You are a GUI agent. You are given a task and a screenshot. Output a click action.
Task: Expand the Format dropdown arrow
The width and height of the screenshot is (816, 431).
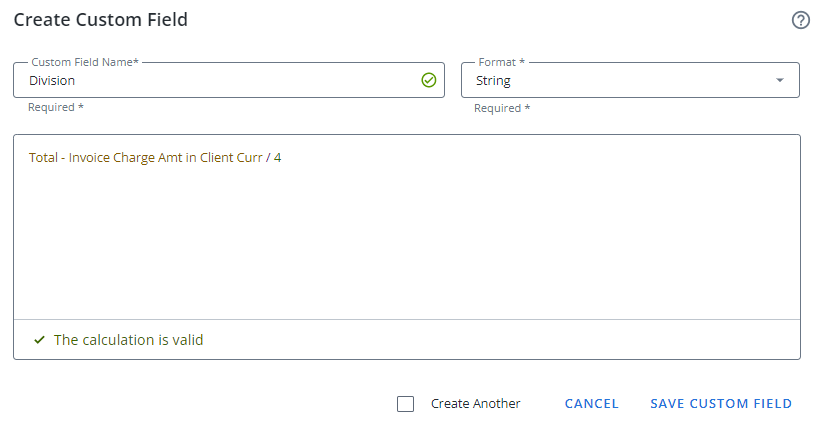coord(780,80)
